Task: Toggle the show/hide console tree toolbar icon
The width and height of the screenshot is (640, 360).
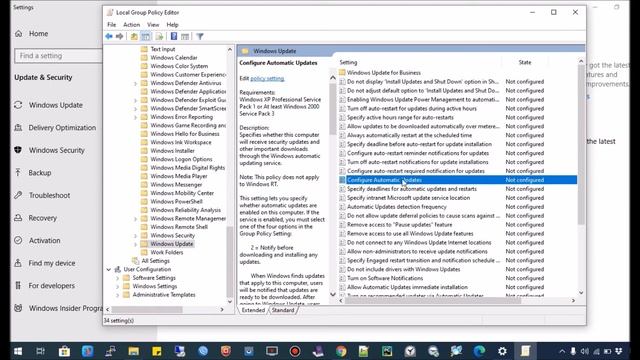Action: 146,36
